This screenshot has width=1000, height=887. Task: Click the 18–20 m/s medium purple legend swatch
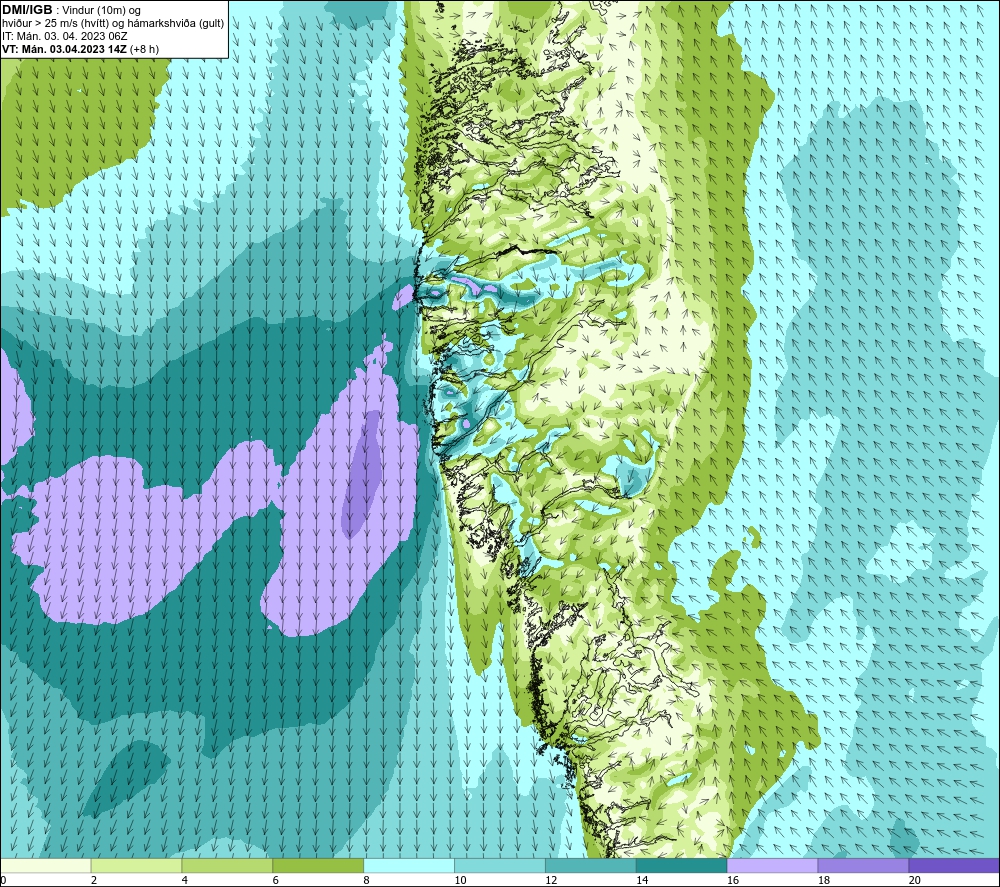click(x=863, y=865)
